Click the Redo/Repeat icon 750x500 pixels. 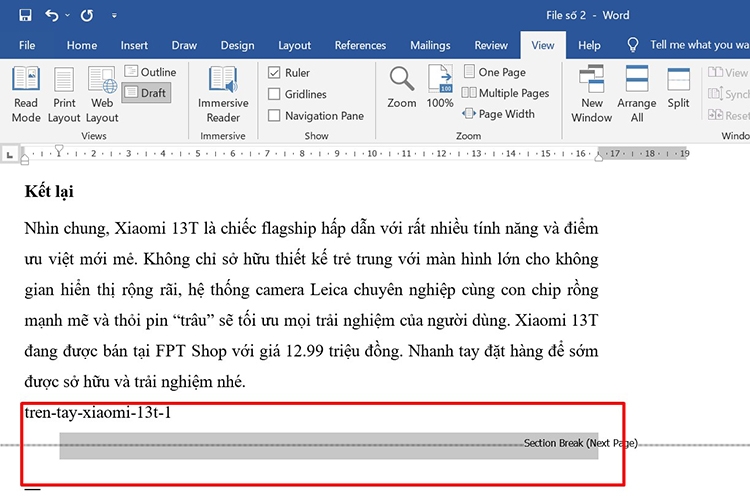pos(87,15)
